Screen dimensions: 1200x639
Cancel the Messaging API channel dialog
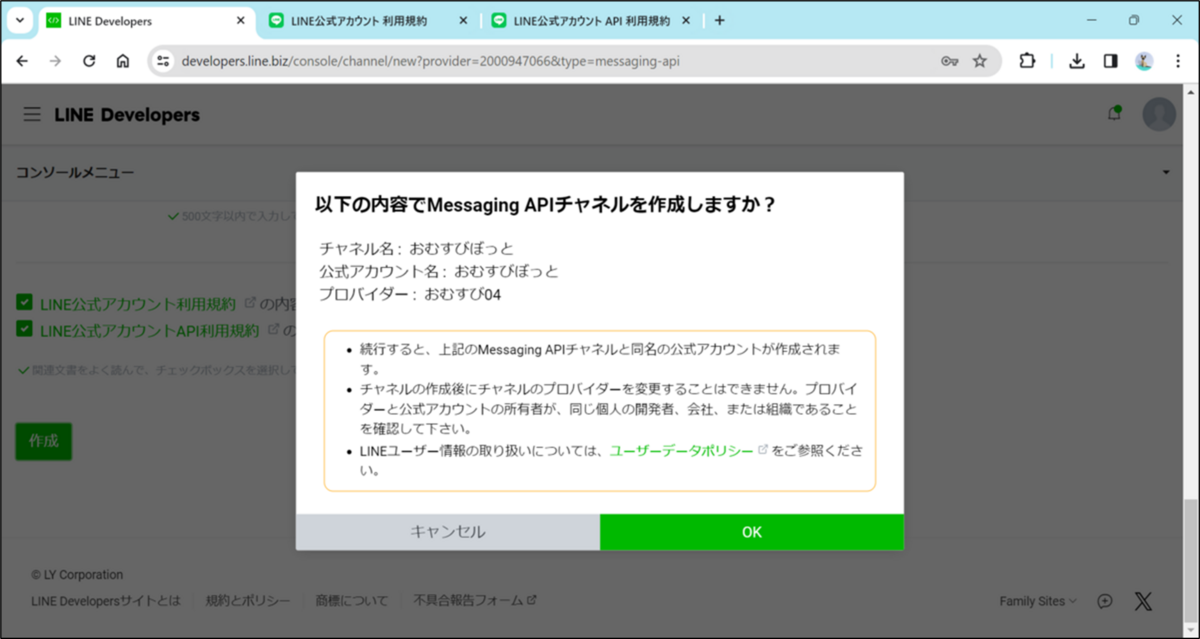point(448,532)
